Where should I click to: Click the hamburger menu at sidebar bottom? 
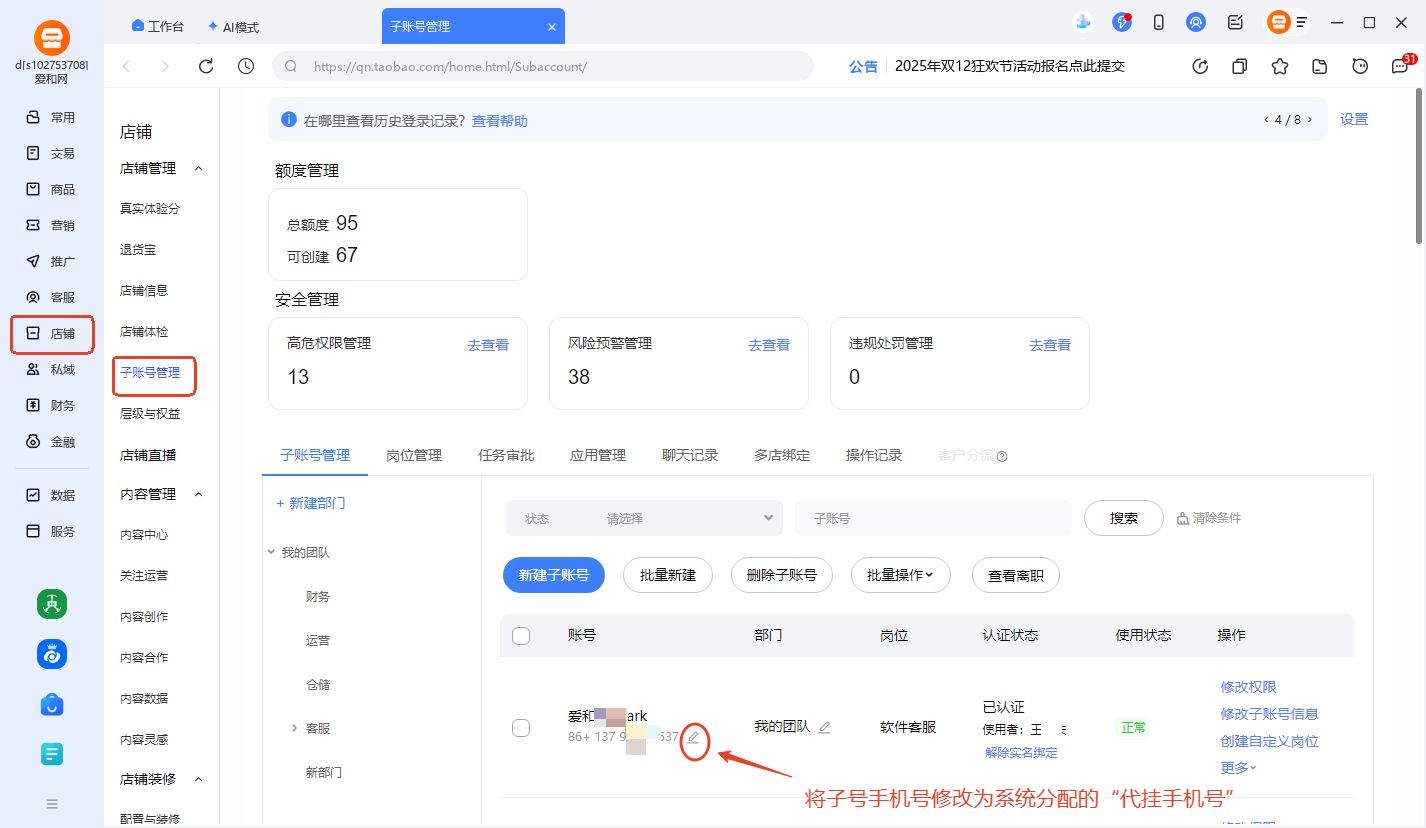click(52, 803)
